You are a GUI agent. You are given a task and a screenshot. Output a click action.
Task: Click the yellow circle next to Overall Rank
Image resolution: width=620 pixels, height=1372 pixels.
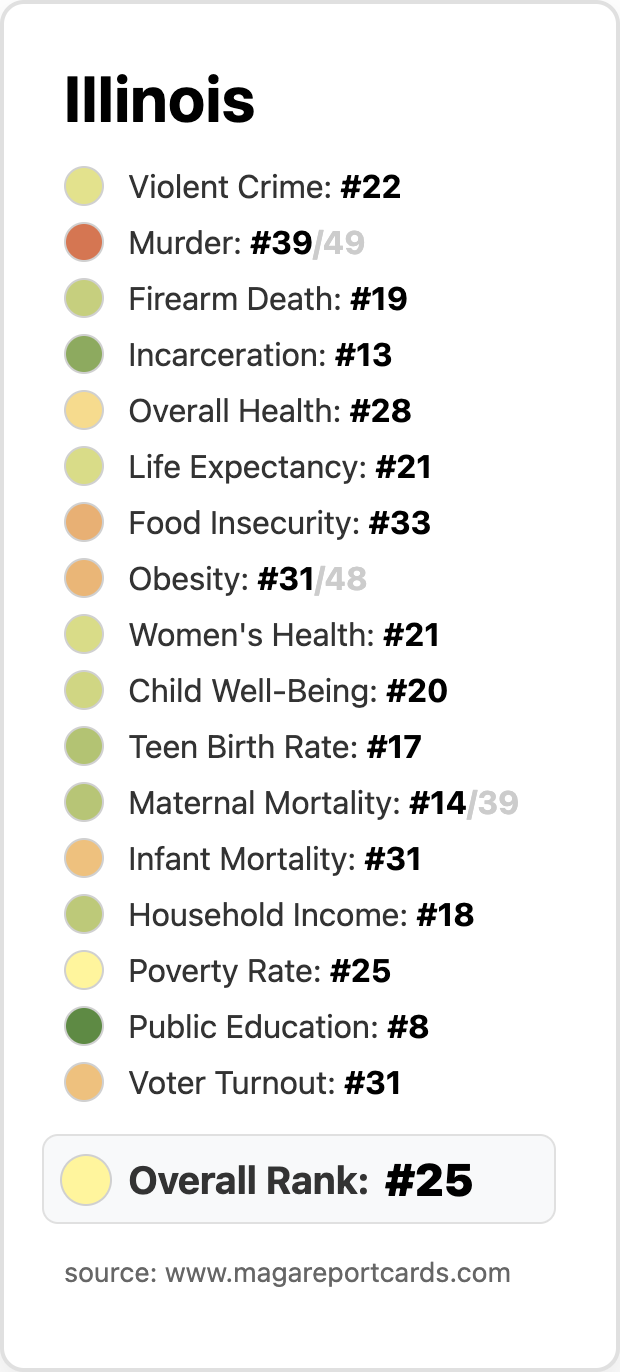point(86,1180)
